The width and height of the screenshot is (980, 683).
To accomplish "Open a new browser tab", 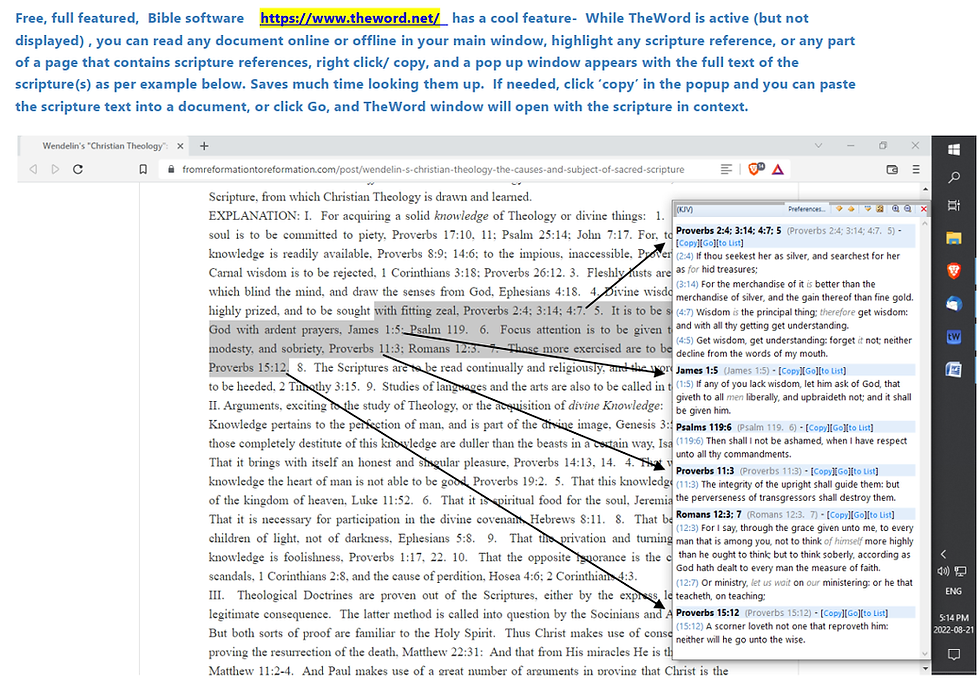I will pos(204,146).
